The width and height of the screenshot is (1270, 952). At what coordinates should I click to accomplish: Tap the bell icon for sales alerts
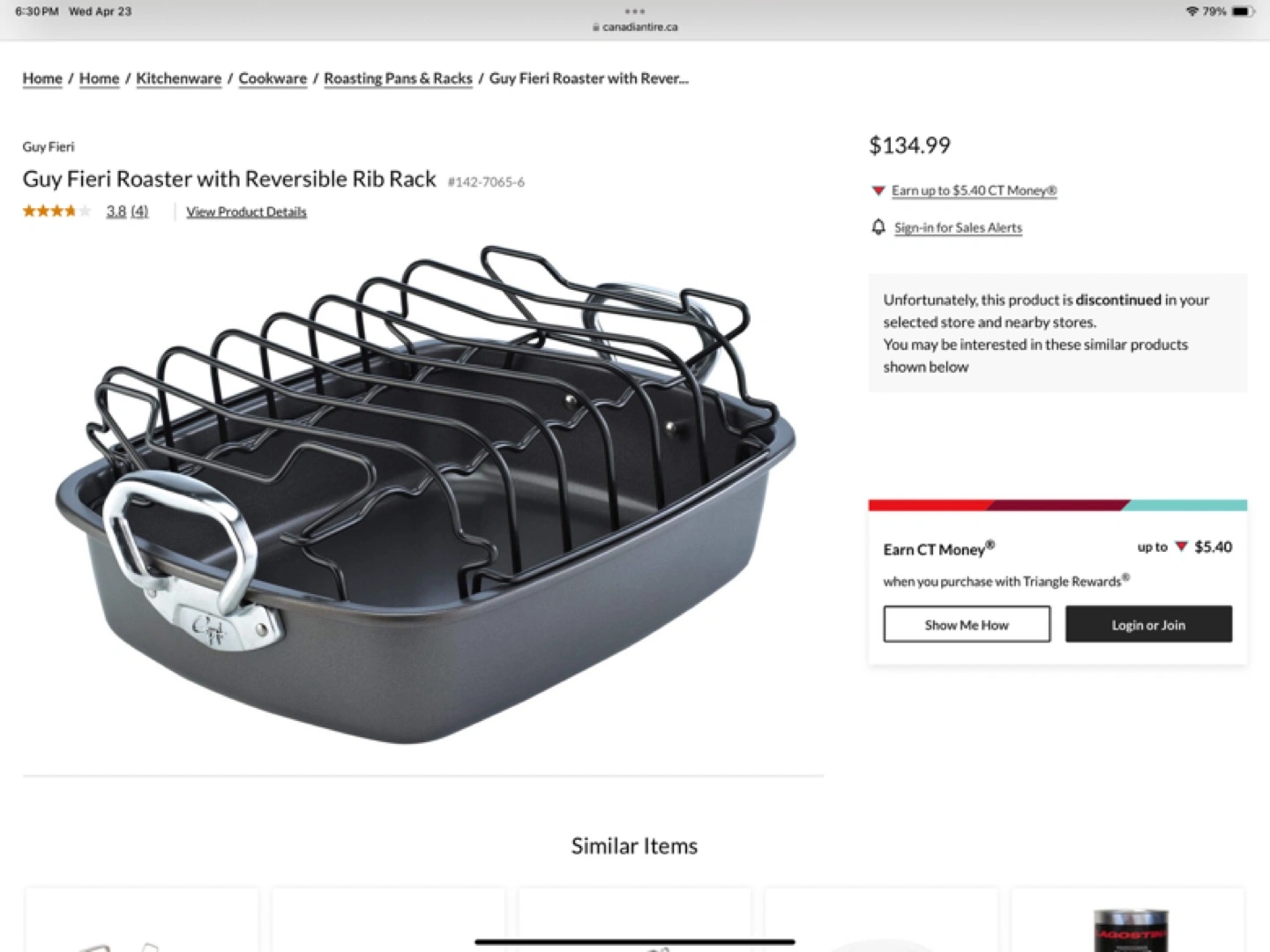(878, 227)
